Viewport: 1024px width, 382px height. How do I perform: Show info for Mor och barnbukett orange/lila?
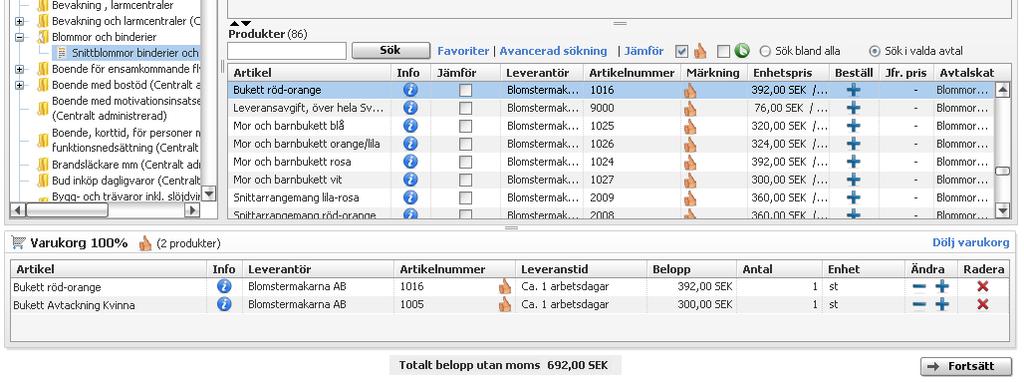click(410, 144)
